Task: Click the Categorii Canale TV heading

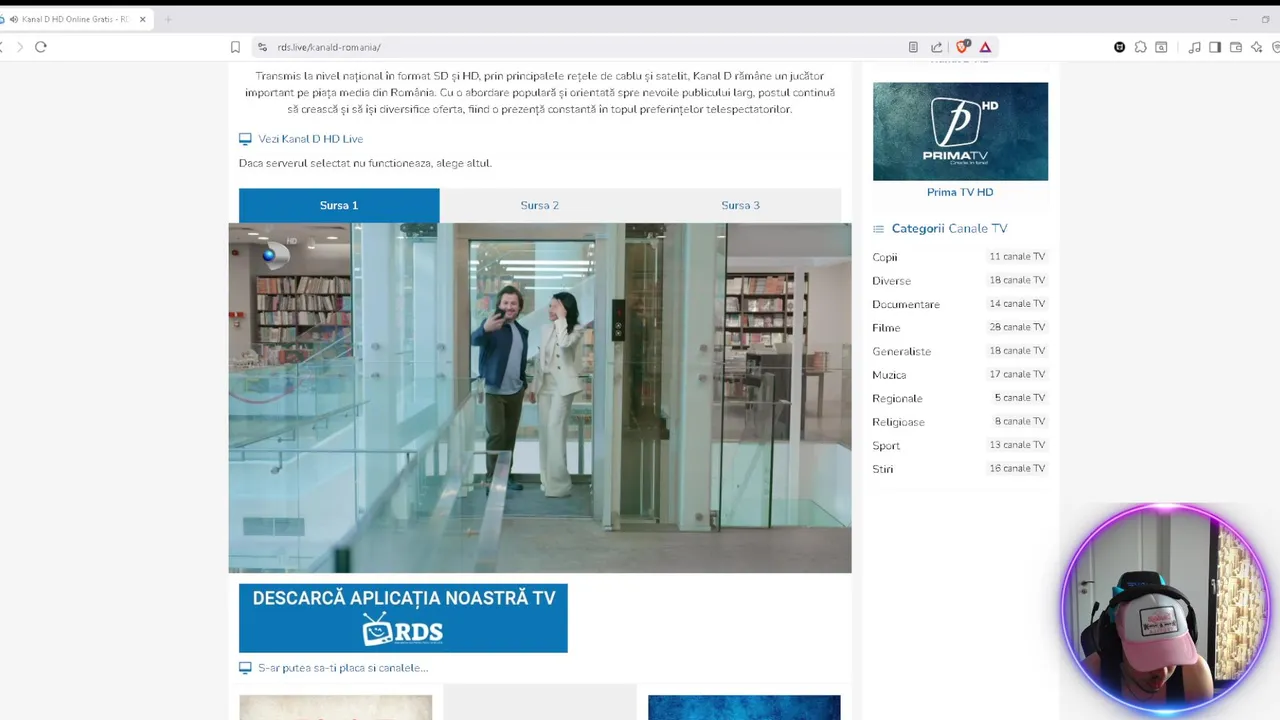Action: [949, 229]
